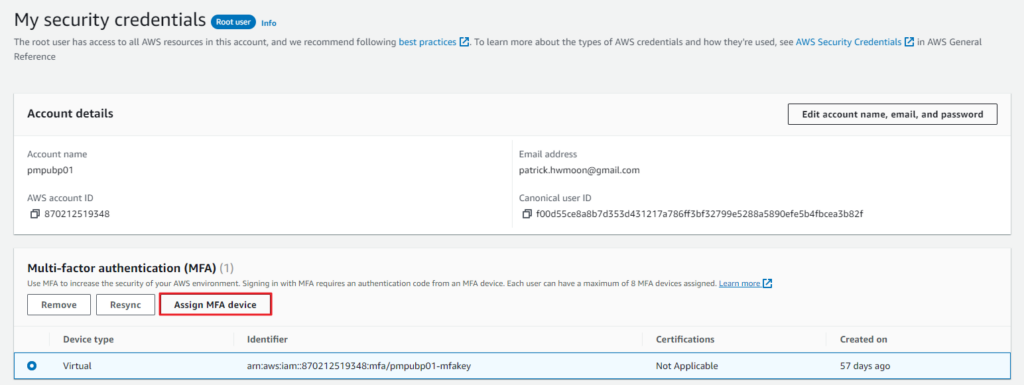Open AWS Security Credentials reference link
The image size is (1024, 385).
pyautogui.click(x=848, y=42)
